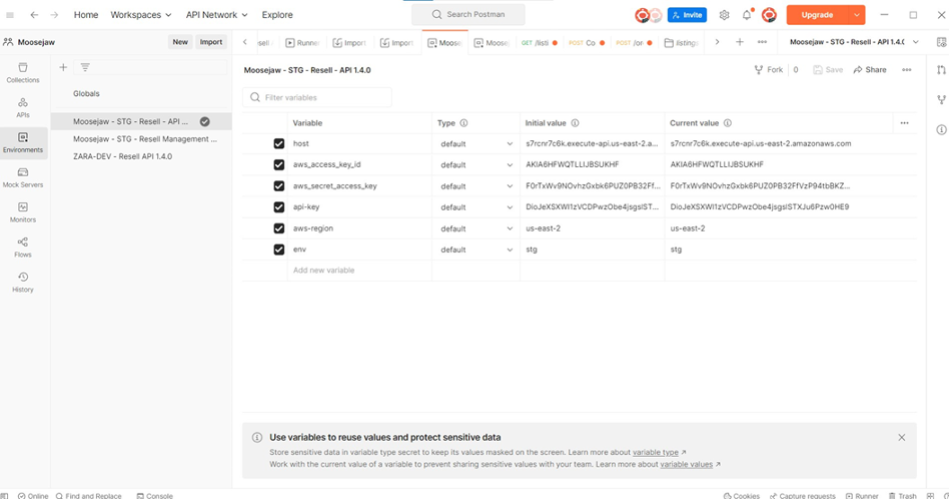Image resolution: width=952 pixels, height=502 pixels.
Task: Open the History sidebar panel
Action: pos(23,282)
